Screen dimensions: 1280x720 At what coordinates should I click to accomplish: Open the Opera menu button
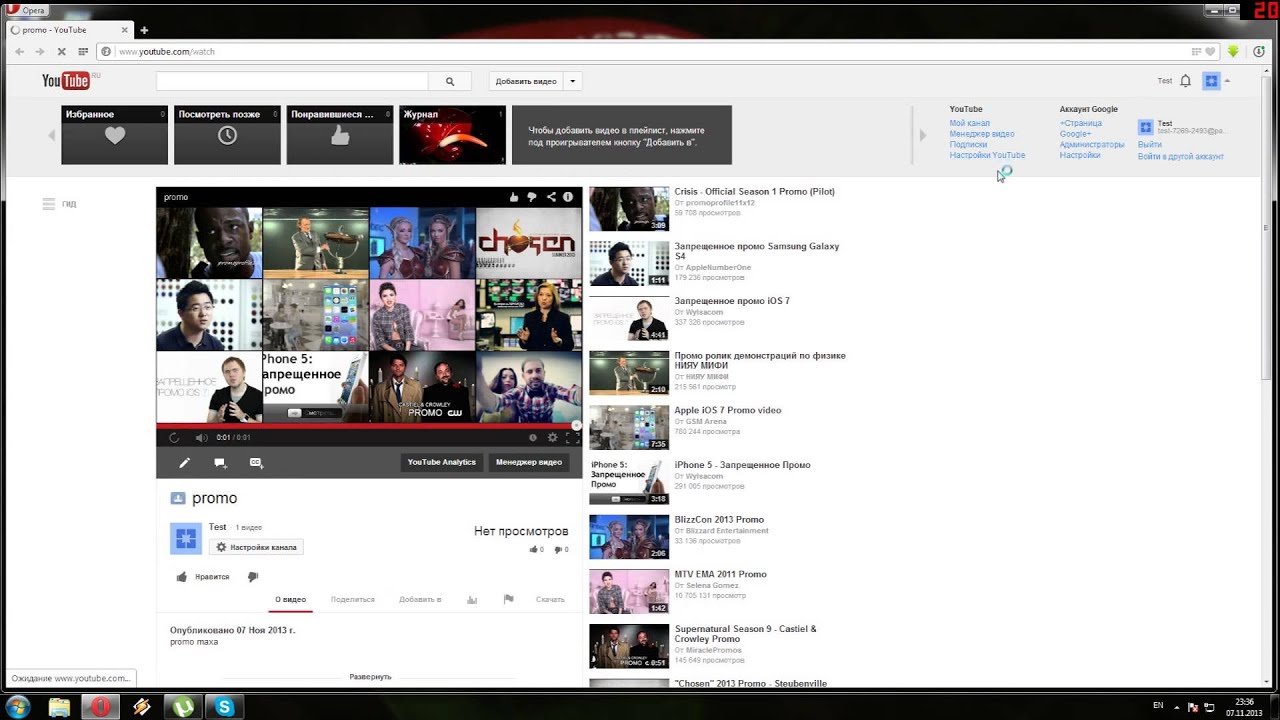tap(28, 9)
